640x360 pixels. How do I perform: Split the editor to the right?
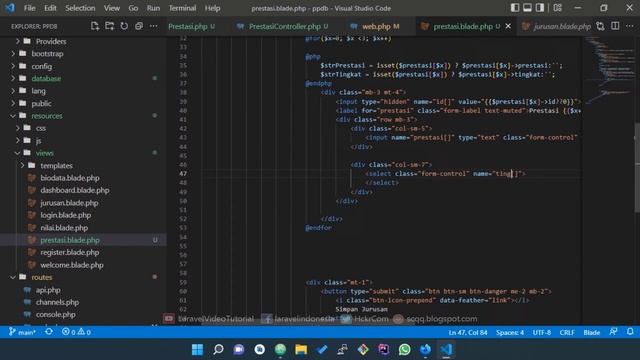pos(615,26)
